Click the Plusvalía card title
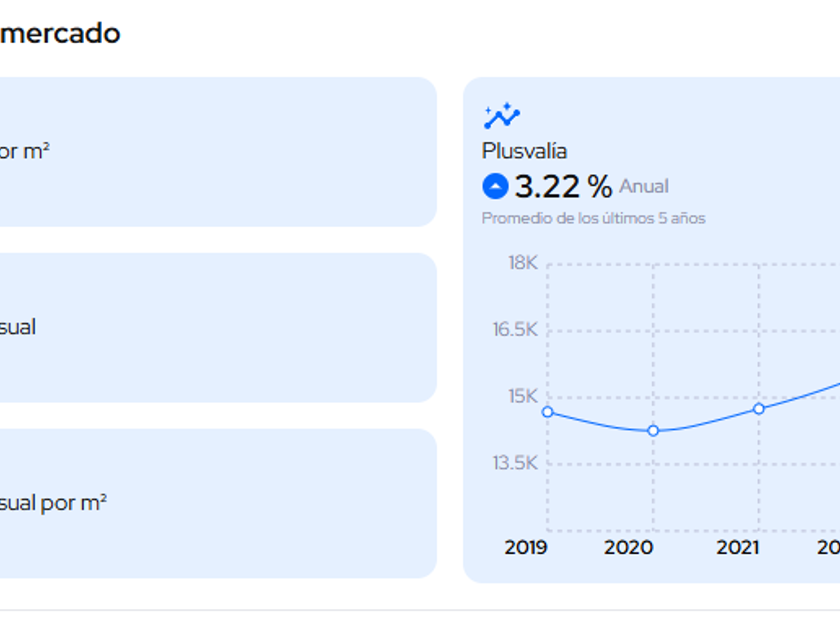Screen dimensions: 840x630 (524, 151)
